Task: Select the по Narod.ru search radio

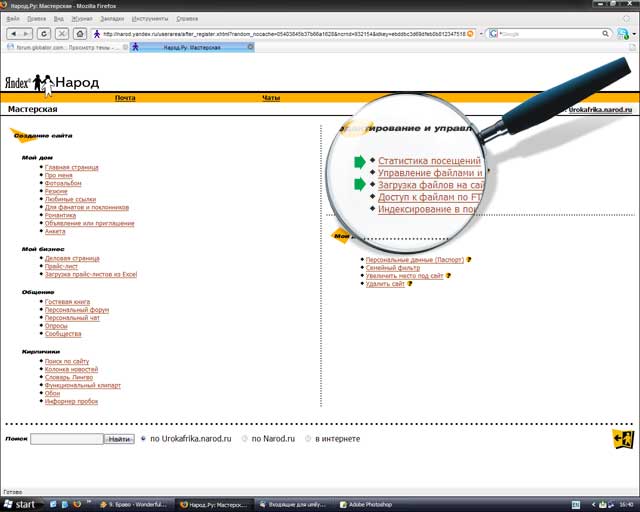Action: click(244, 439)
